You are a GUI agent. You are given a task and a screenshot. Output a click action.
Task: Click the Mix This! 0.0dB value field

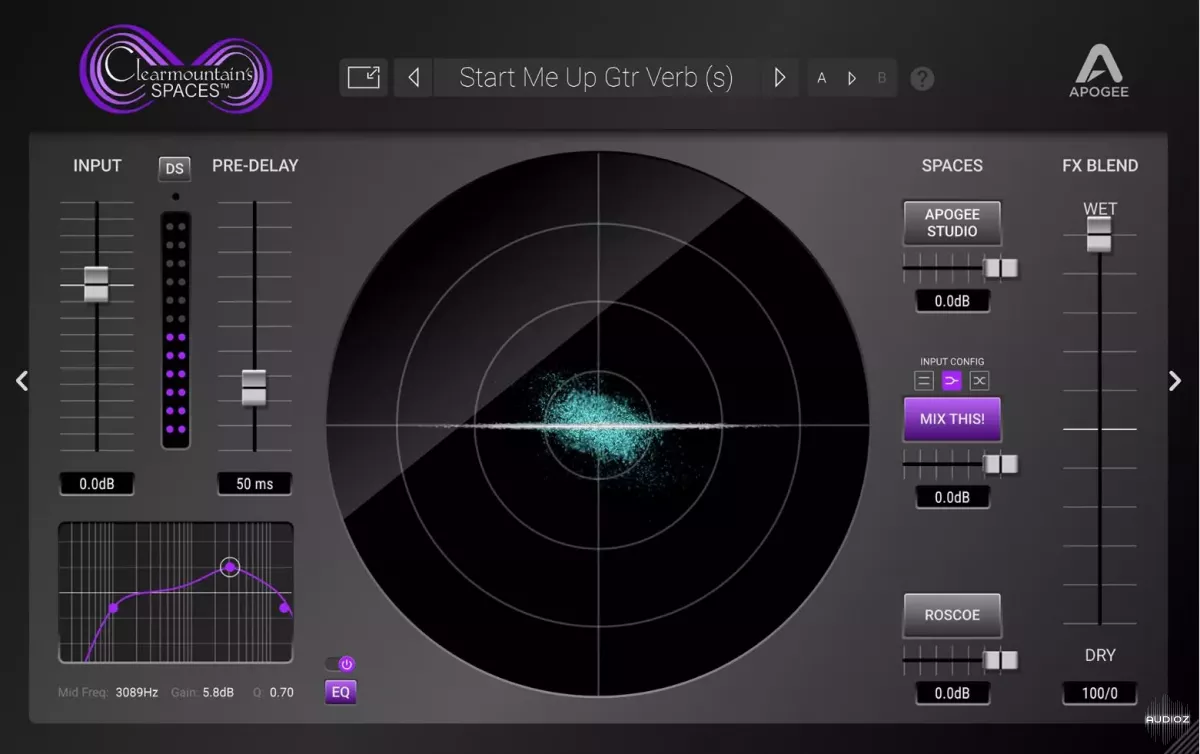tap(952, 497)
